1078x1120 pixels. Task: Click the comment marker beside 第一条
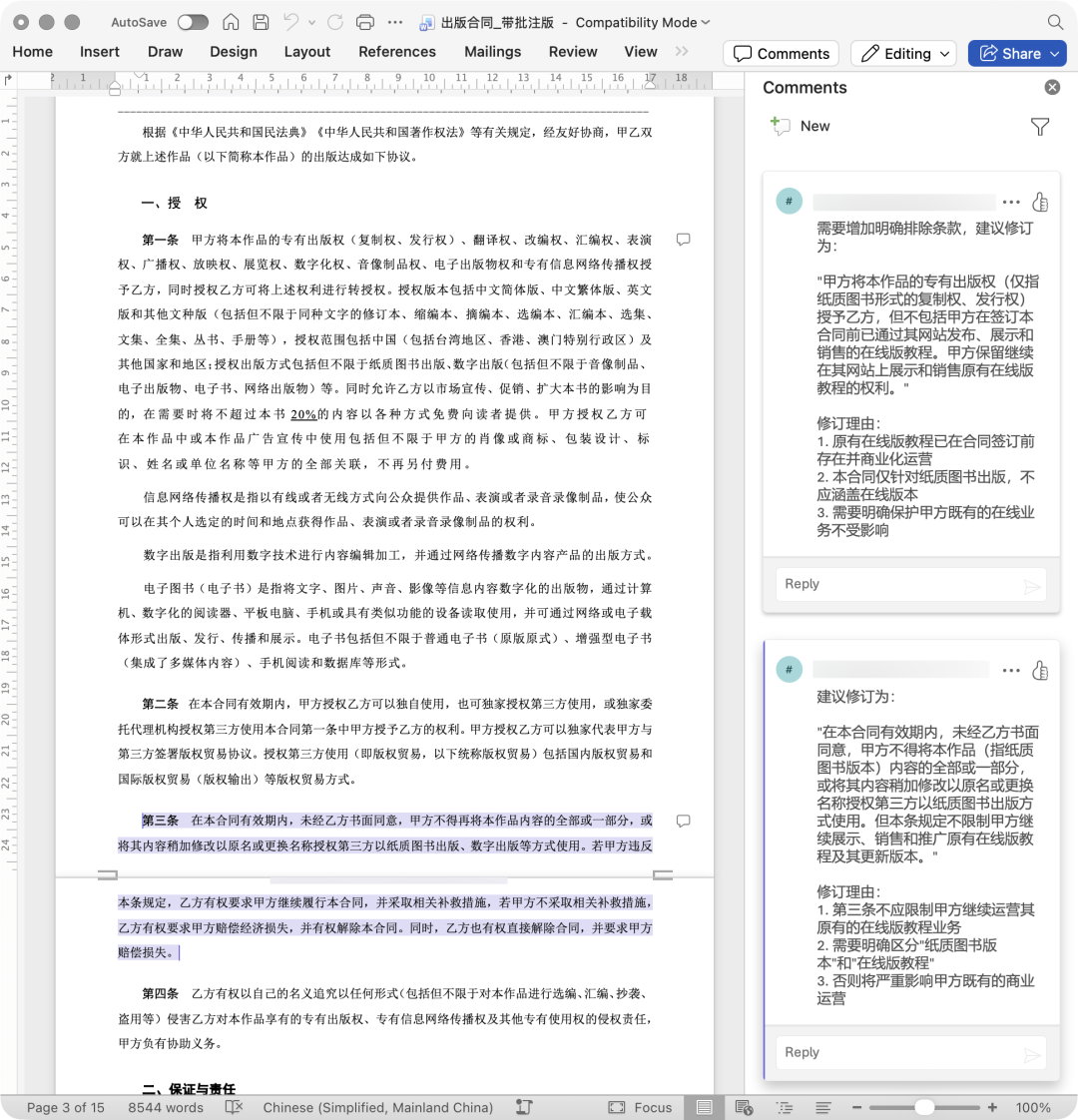[684, 240]
